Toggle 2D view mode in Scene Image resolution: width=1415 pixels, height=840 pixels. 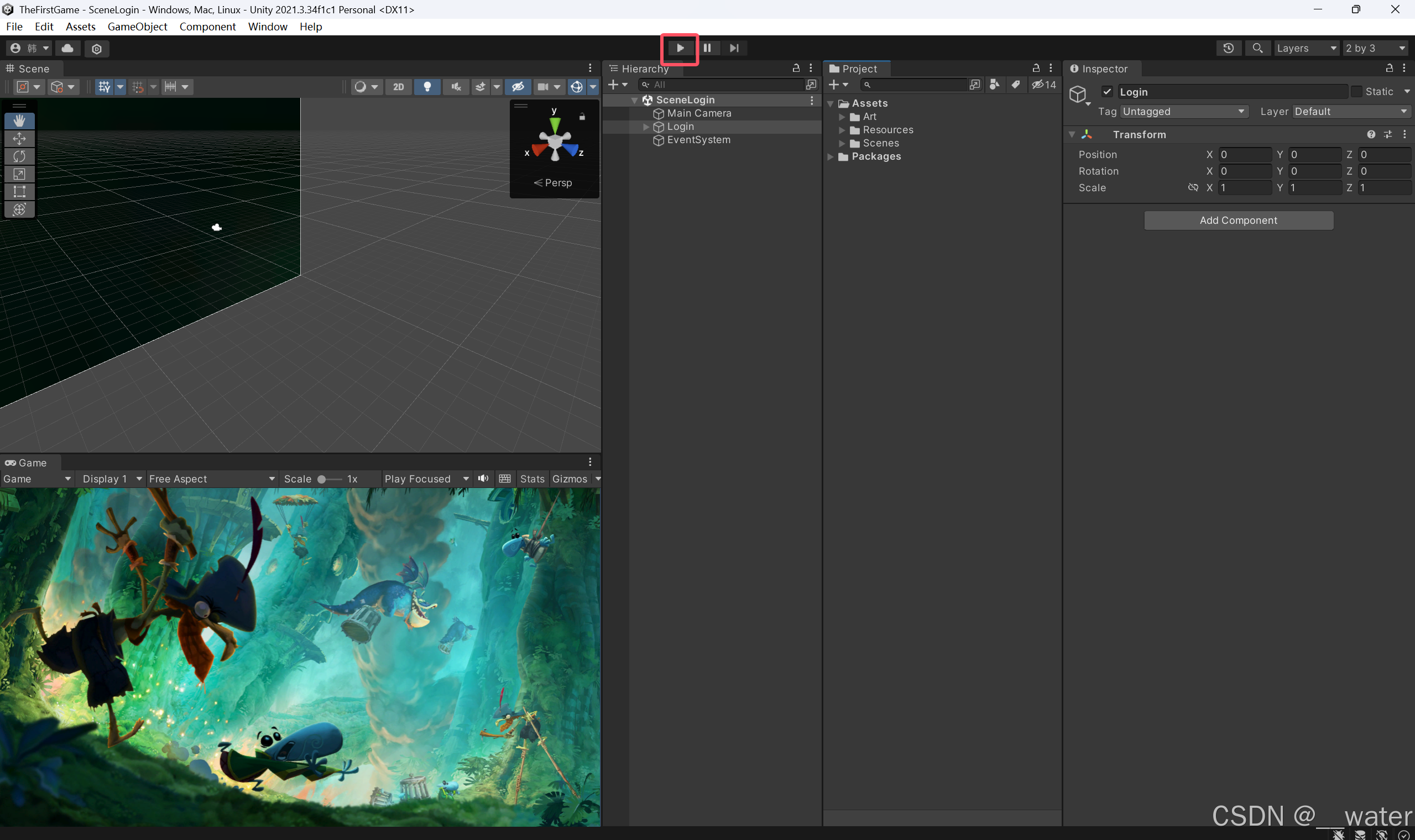click(x=399, y=87)
